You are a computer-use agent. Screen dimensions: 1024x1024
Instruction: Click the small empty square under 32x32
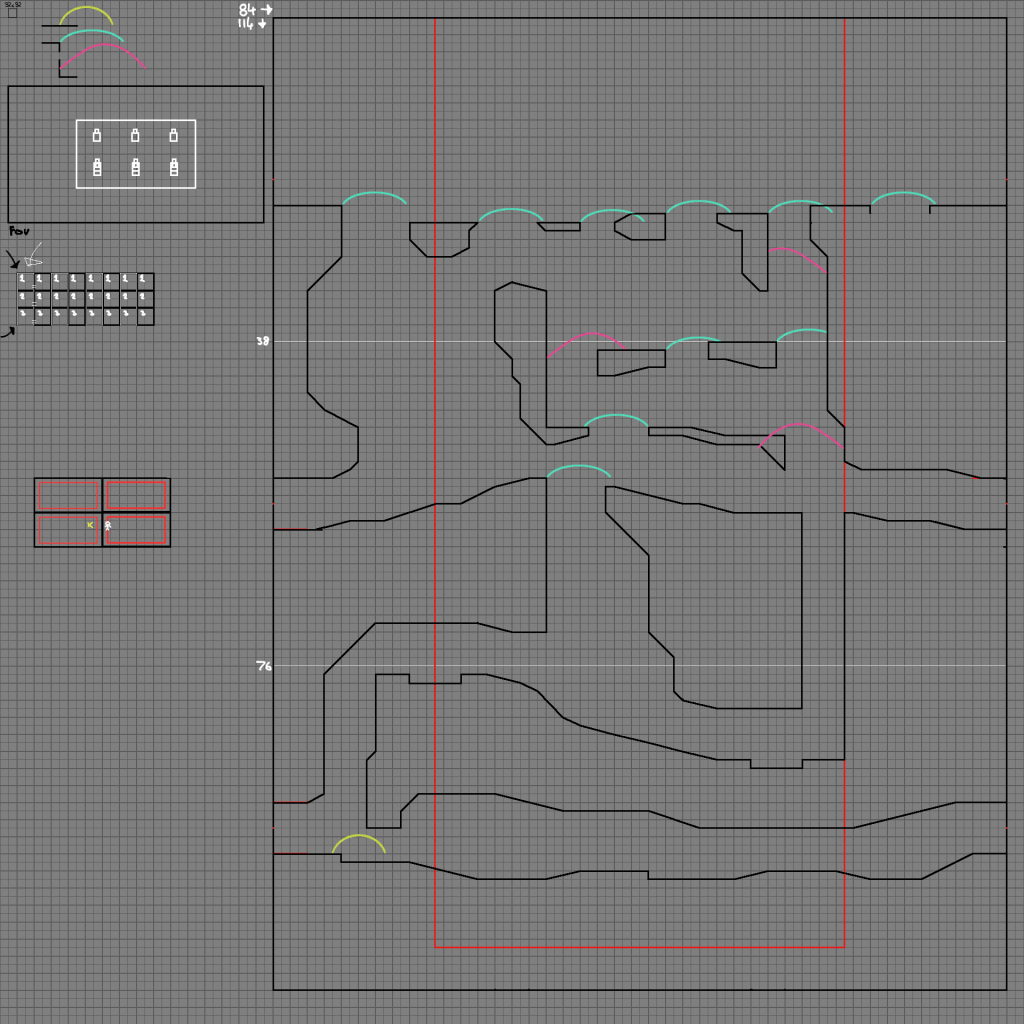tap(12, 13)
